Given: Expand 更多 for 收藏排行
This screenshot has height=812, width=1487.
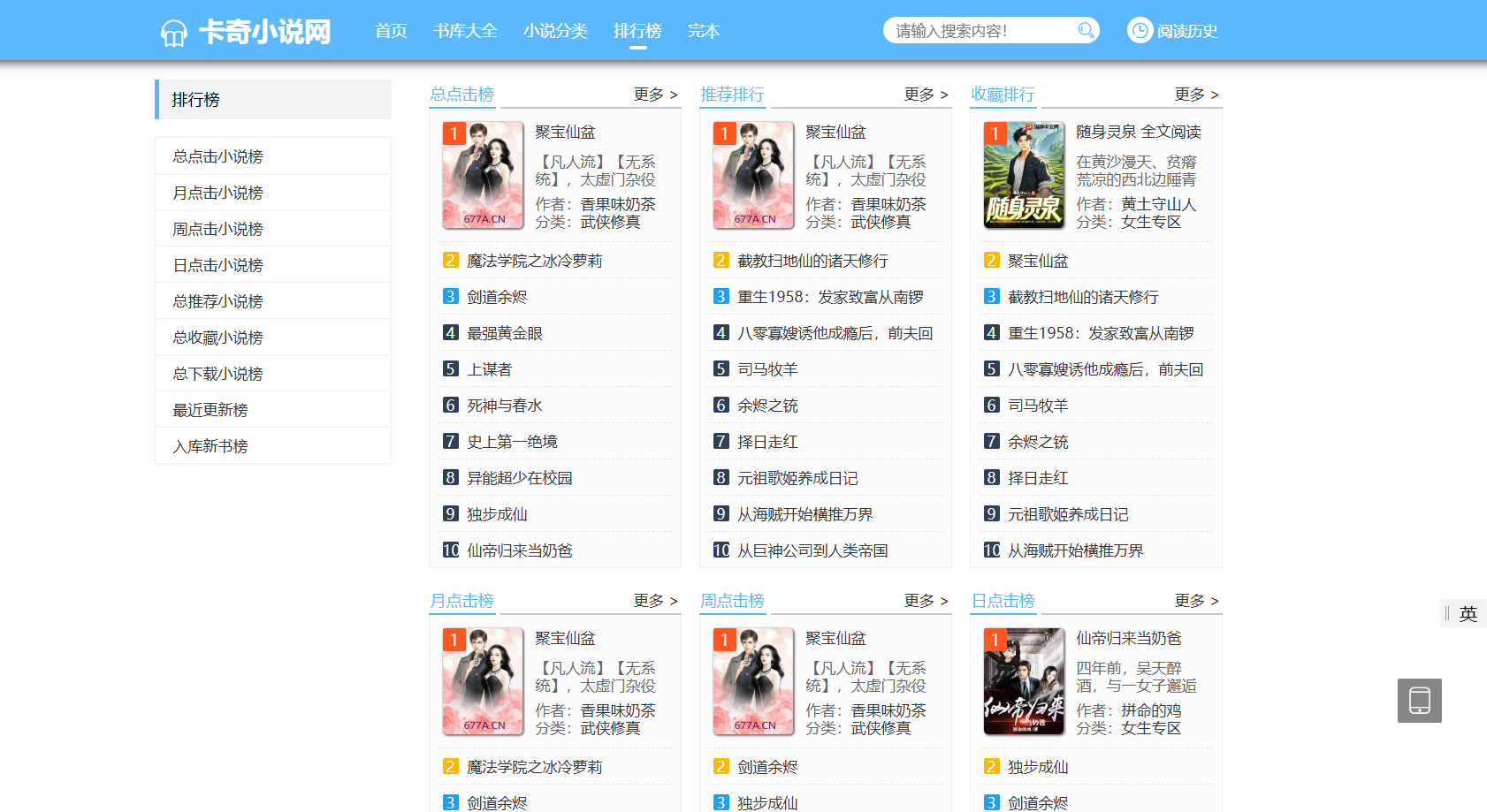Looking at the screenshot, I should coord(1196,95).
